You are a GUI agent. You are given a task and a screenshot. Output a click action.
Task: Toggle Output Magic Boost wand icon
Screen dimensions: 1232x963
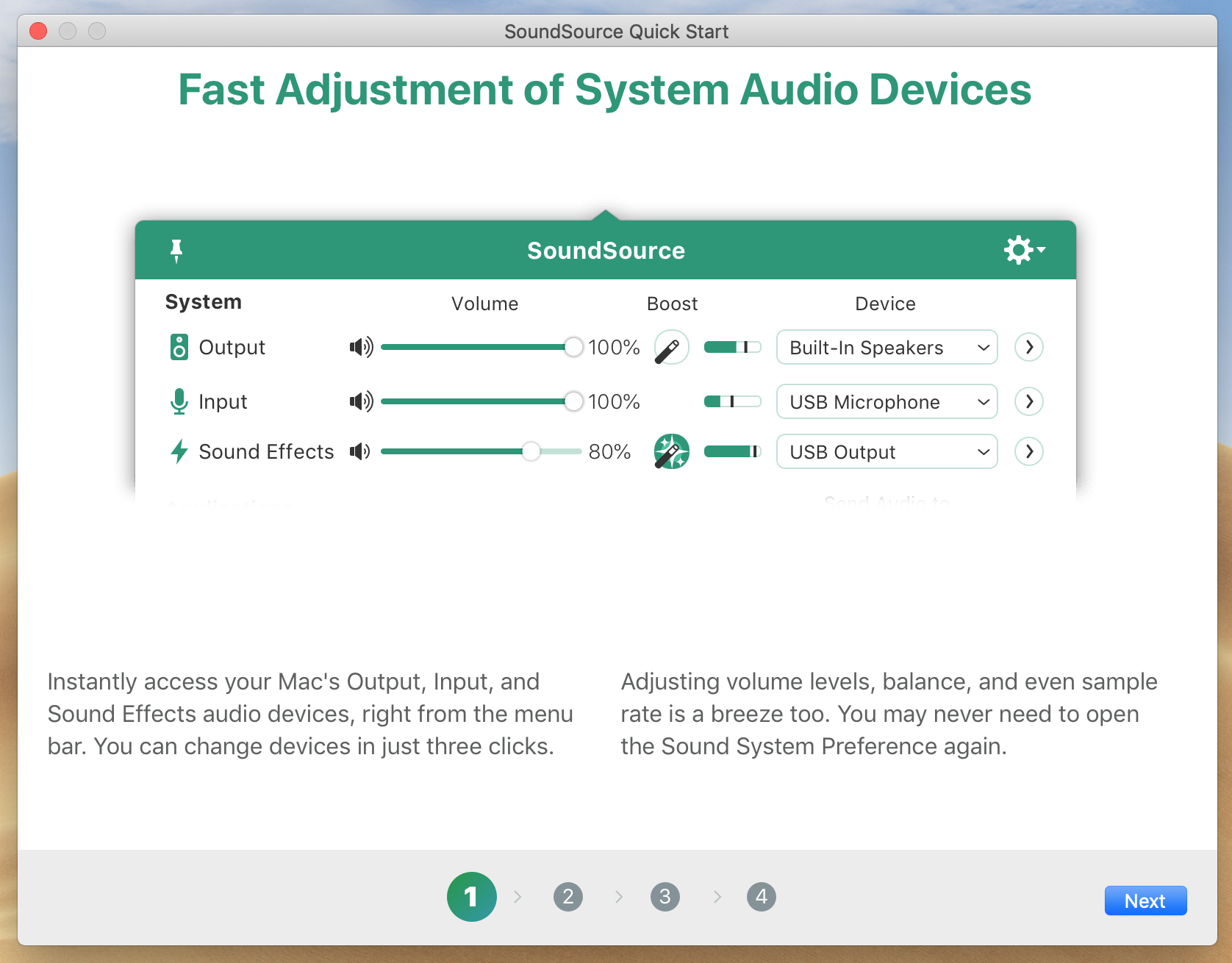pos(671,347)
